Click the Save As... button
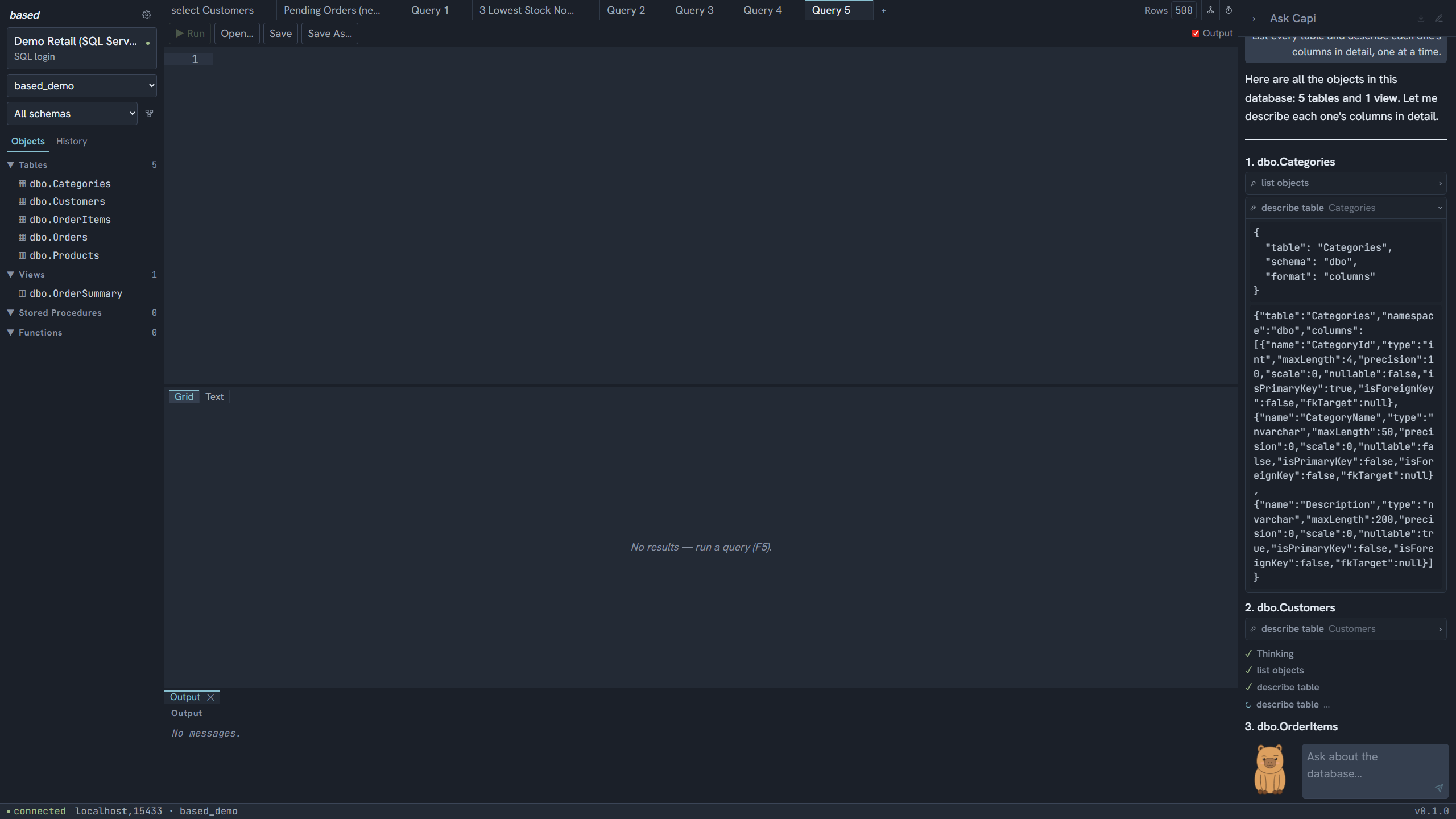 tap(330, 34)
